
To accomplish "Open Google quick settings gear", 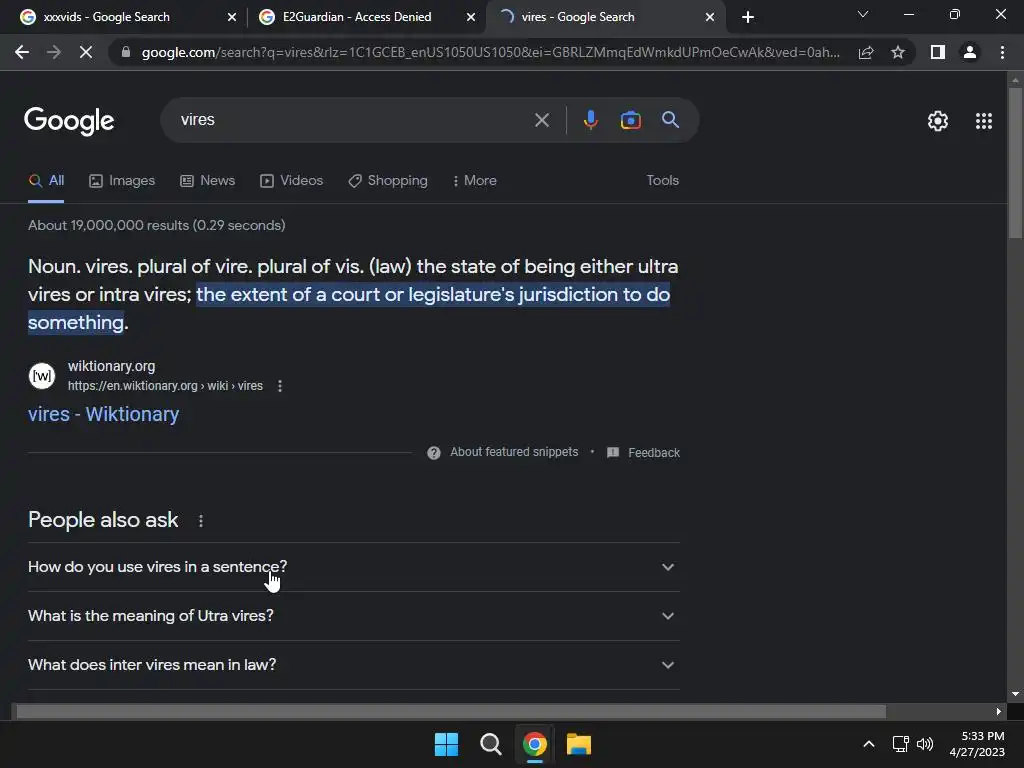I will pyautogui.click(x=938, y=121).
